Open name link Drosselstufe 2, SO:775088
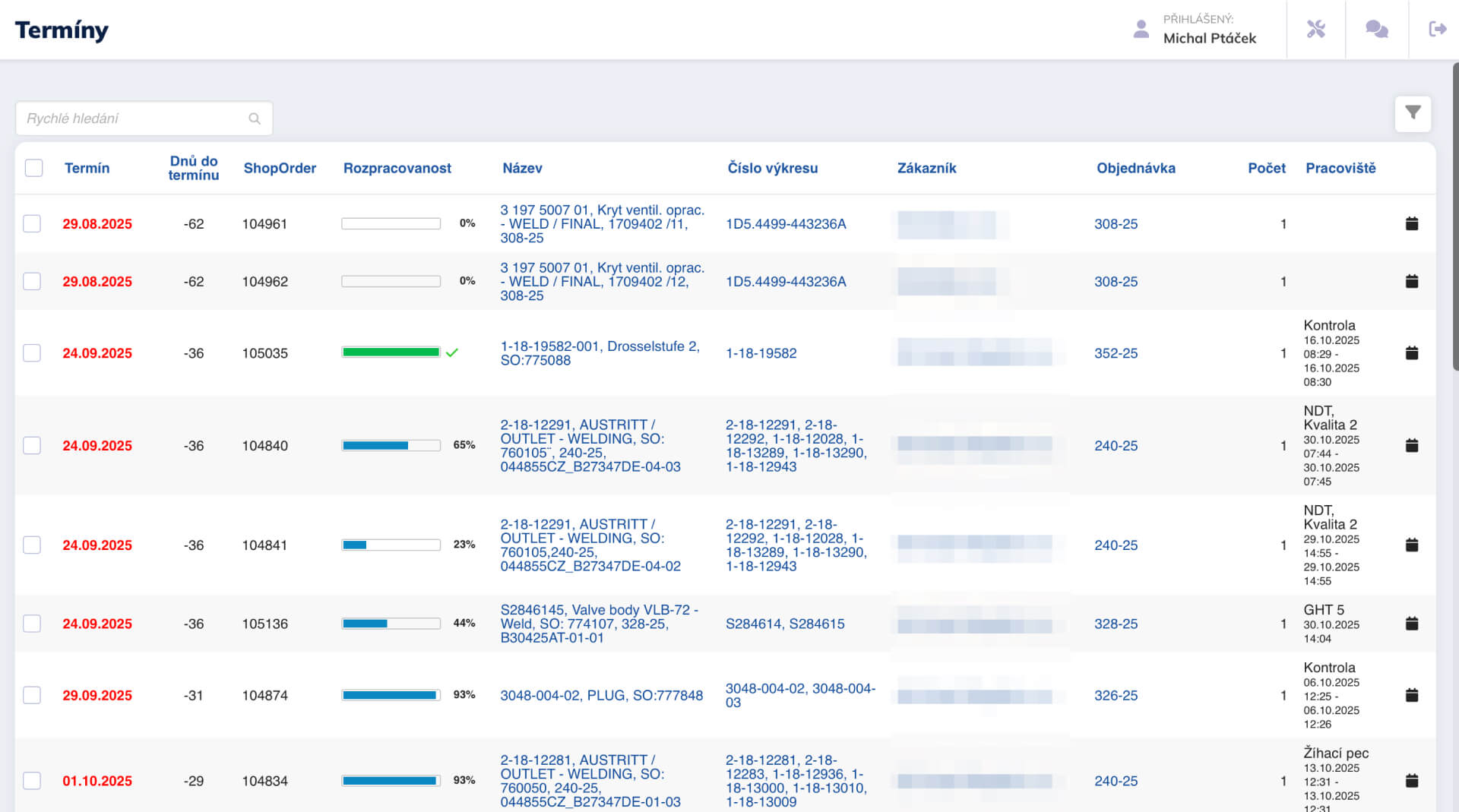This screenshot has height=812, width=1459. 600,353
